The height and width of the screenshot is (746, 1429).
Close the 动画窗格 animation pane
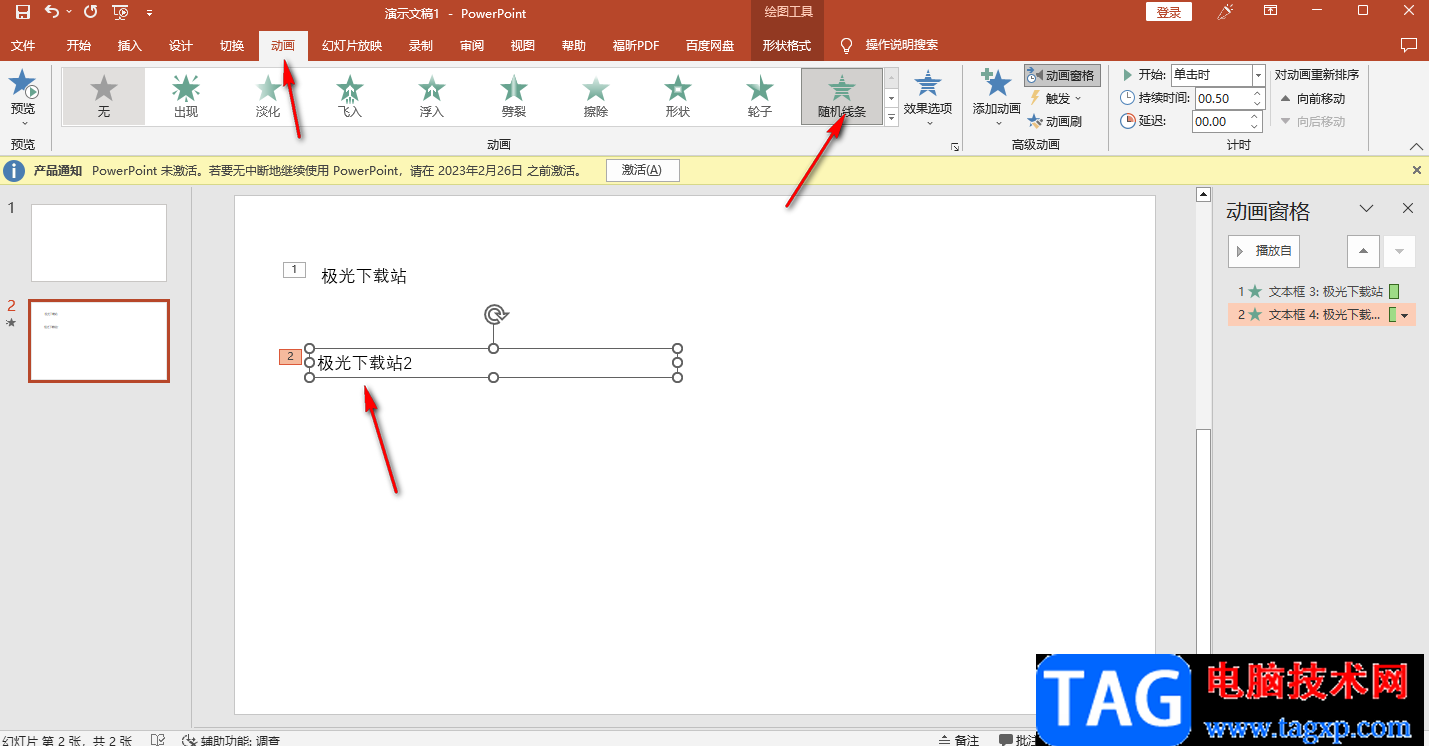pyautogui.click(x=1408, y=208)
